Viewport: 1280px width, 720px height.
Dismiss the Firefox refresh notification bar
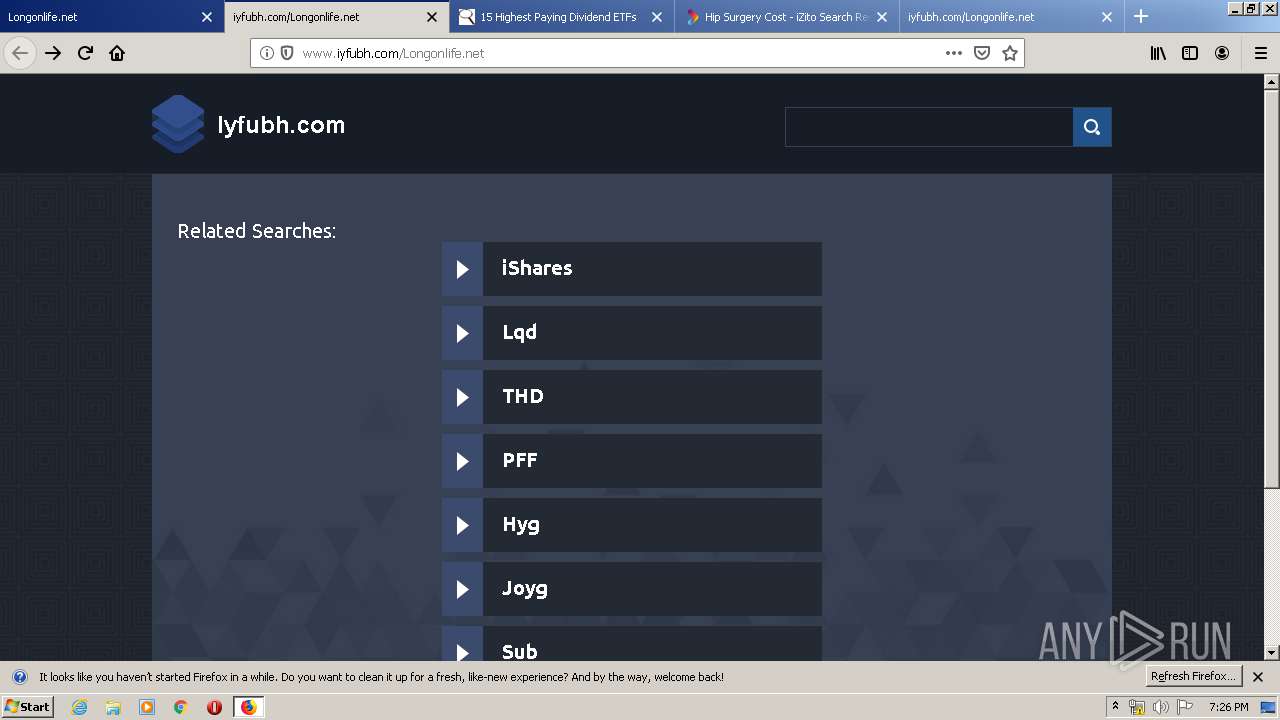pyautogui.click(x=1258, y=677)
